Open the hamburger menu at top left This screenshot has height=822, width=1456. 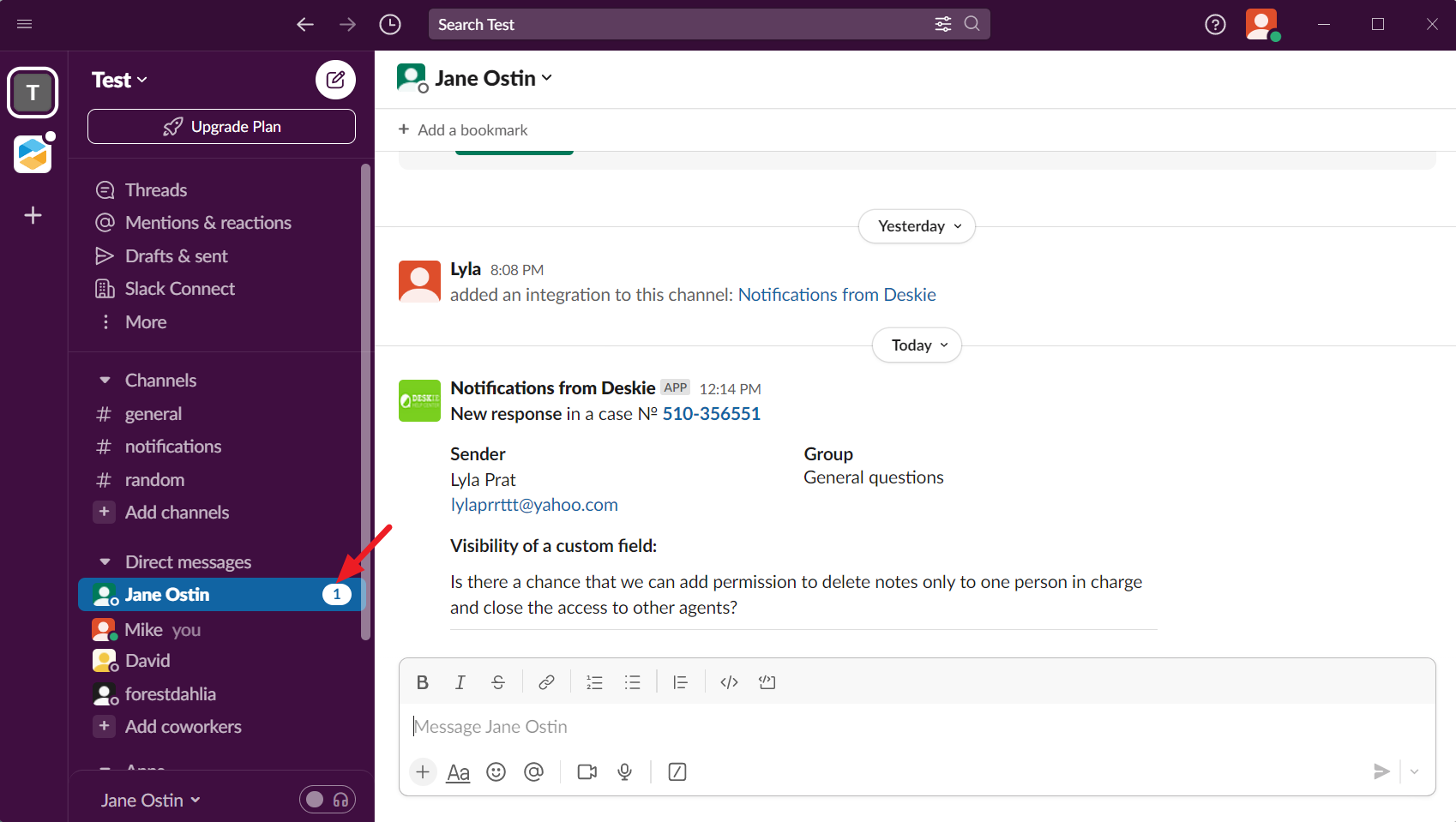tap(25, 24)
